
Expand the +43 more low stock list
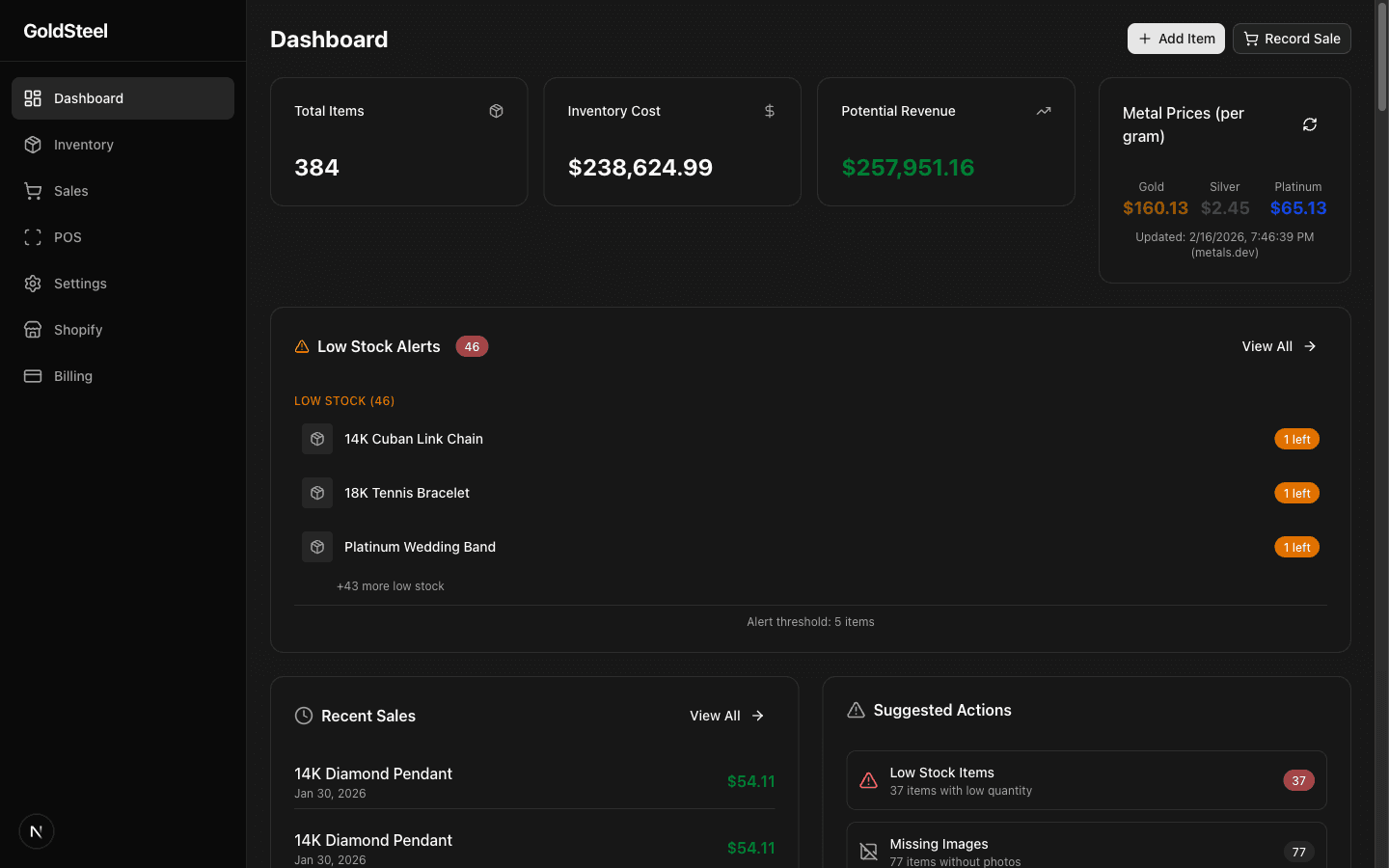tap(390, 585)
